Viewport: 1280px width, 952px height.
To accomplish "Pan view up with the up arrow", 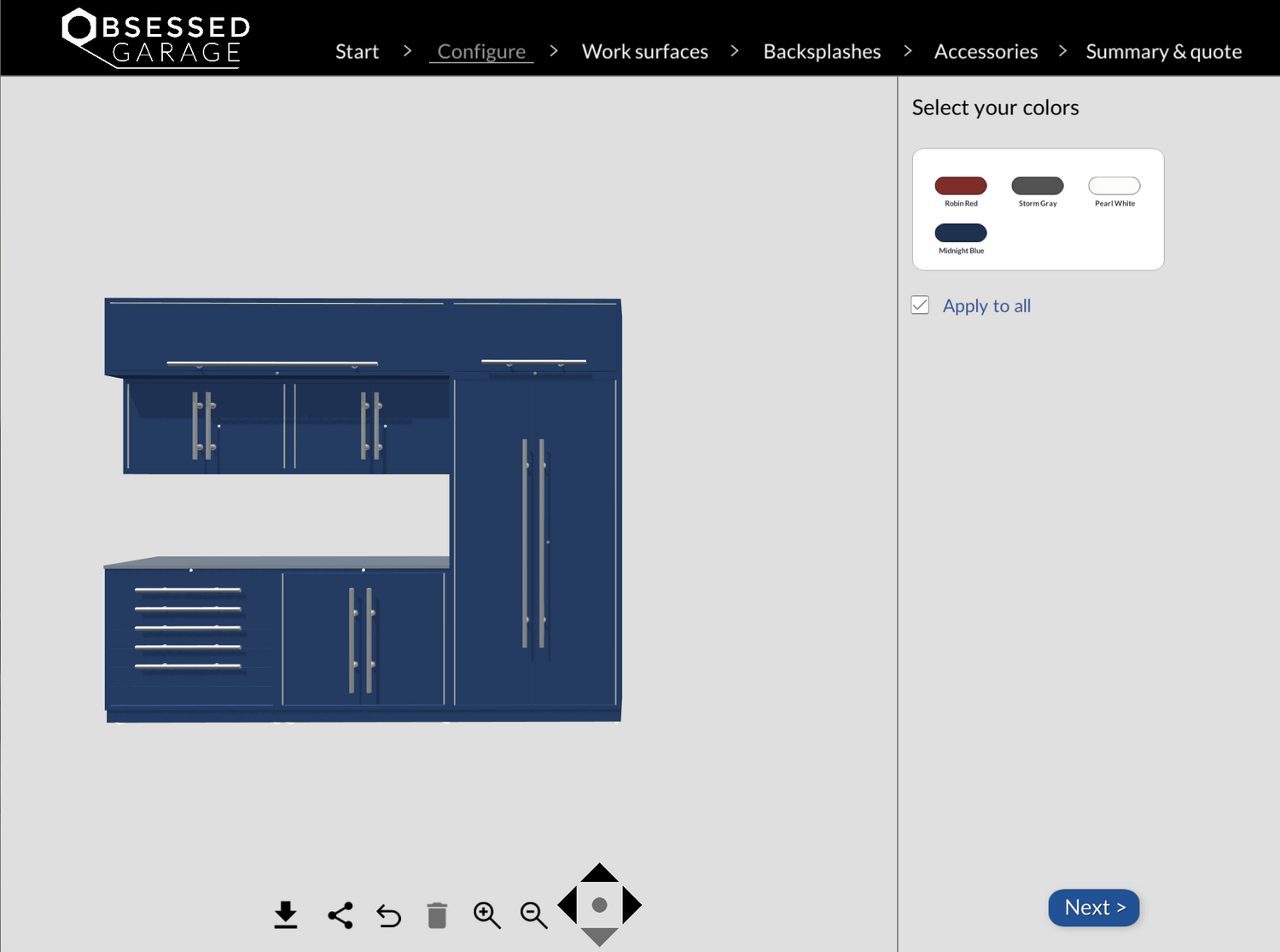I will (x=599, y=874).
